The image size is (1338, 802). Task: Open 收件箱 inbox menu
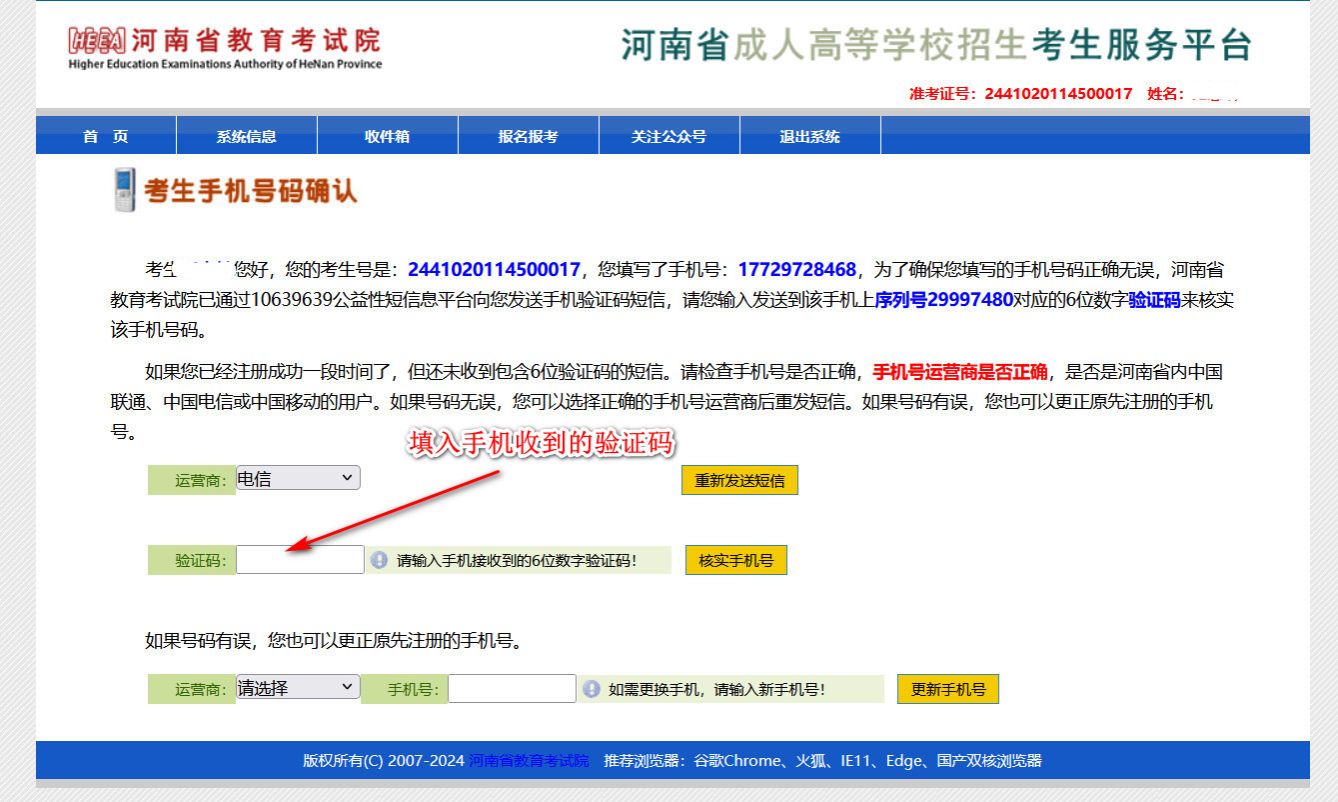point(387,137)
